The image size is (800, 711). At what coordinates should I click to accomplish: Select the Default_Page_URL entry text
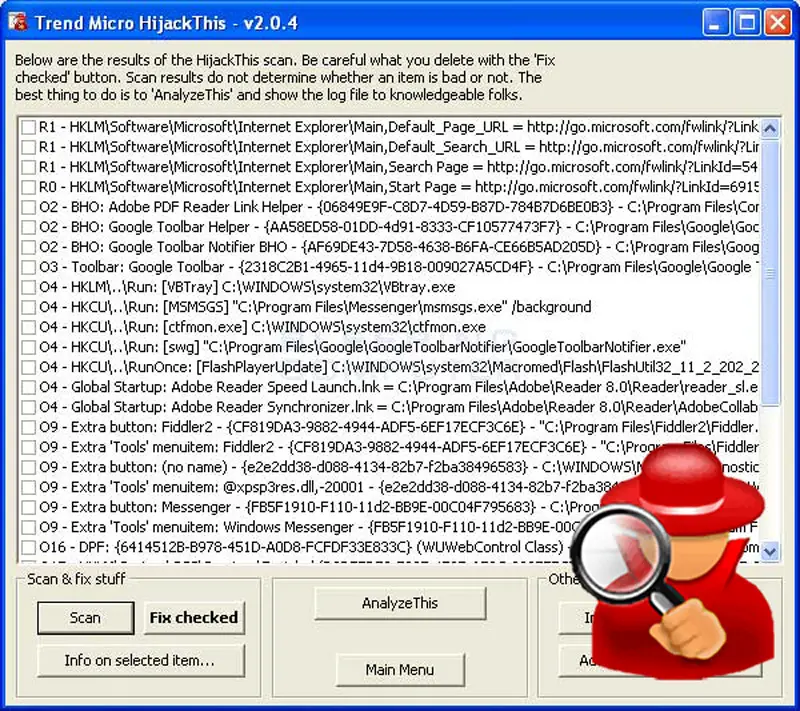pyautogui.click(x=398, y=127)
